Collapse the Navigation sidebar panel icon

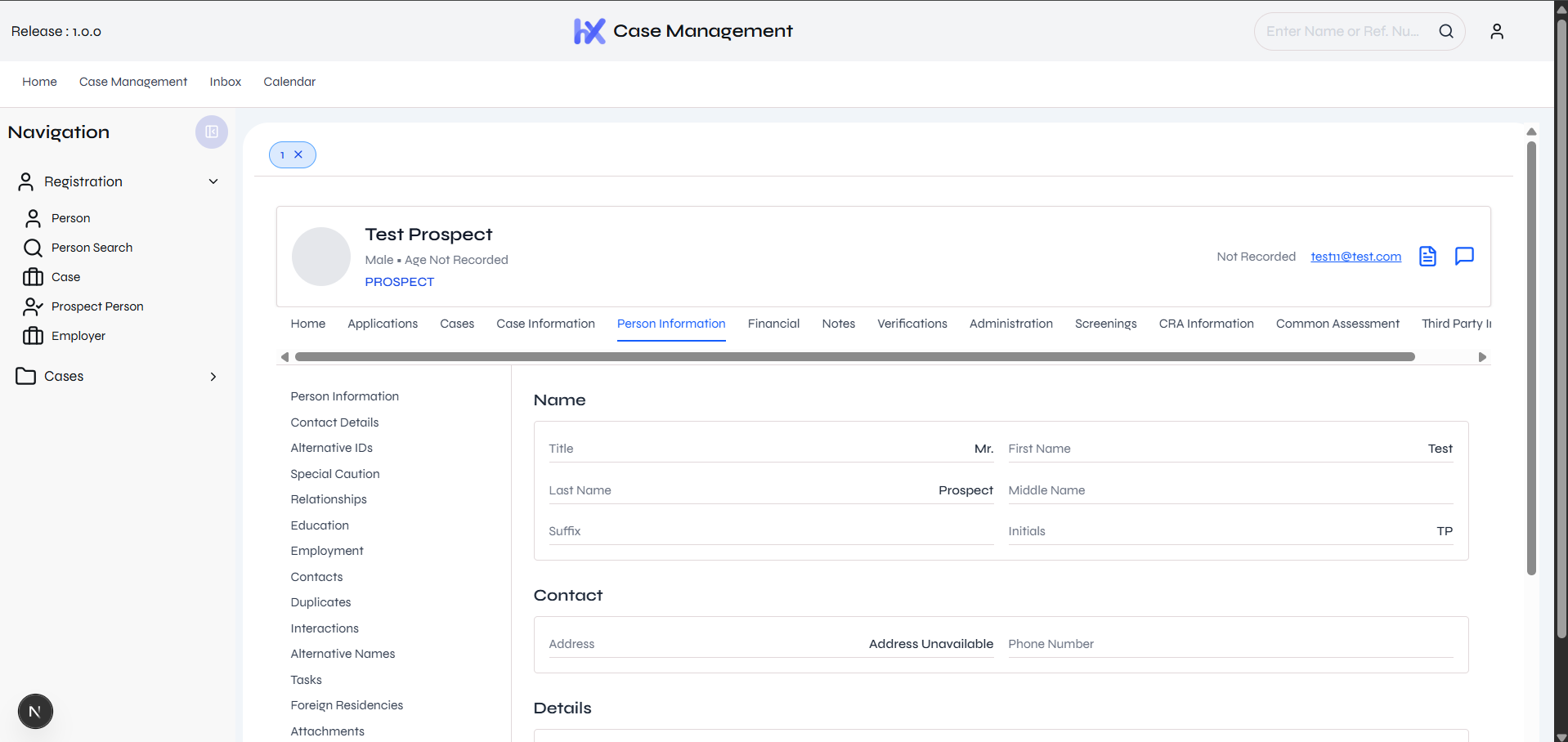(x=211, y=132)
